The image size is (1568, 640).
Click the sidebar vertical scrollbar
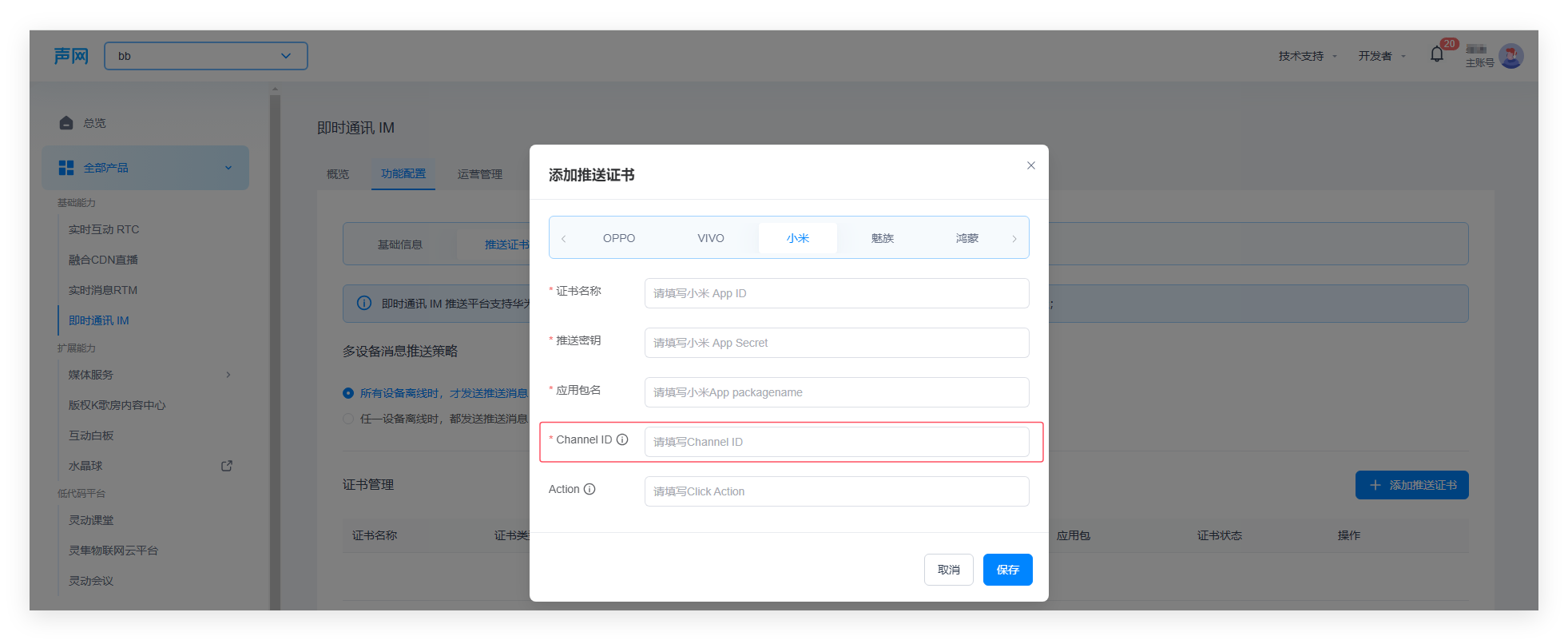point(275,352)
